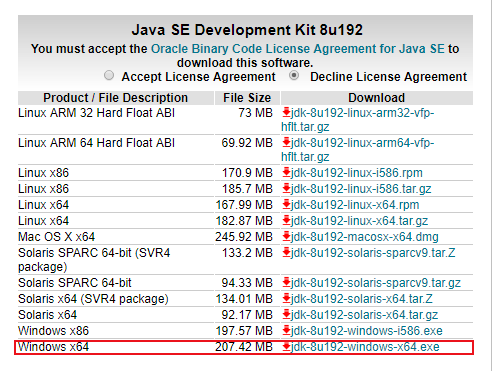Image resolution: width=494 pixels, height=371 pixels.
Task: Download jdk-8u192-linux-i586.rpm link
Action: (x=356, y=173)
